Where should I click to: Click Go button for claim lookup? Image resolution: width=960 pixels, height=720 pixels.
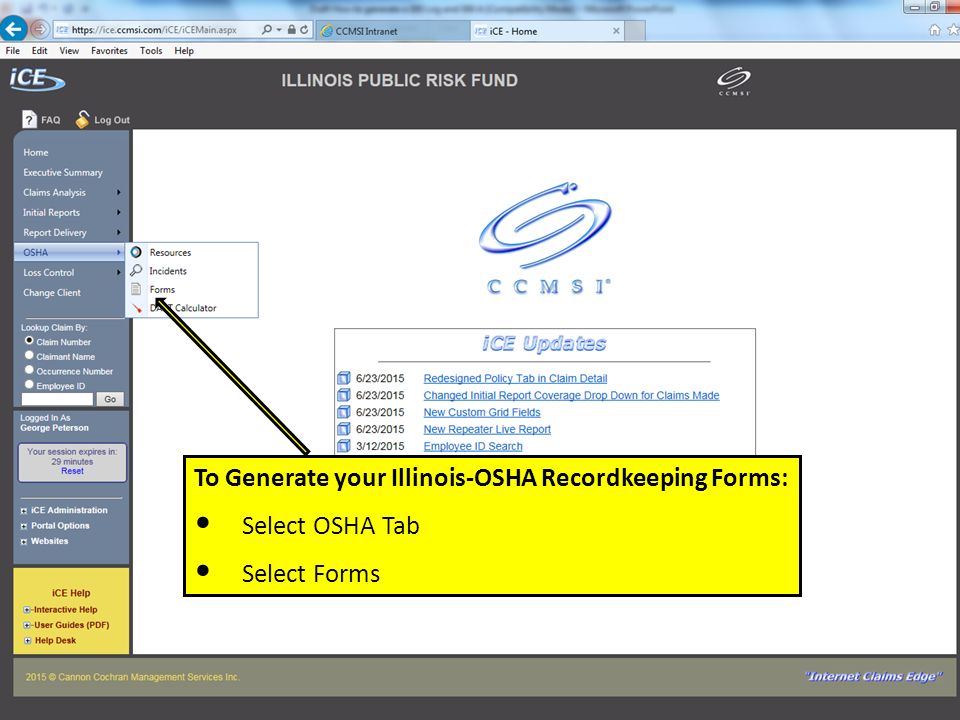click(x=110, y=399)
